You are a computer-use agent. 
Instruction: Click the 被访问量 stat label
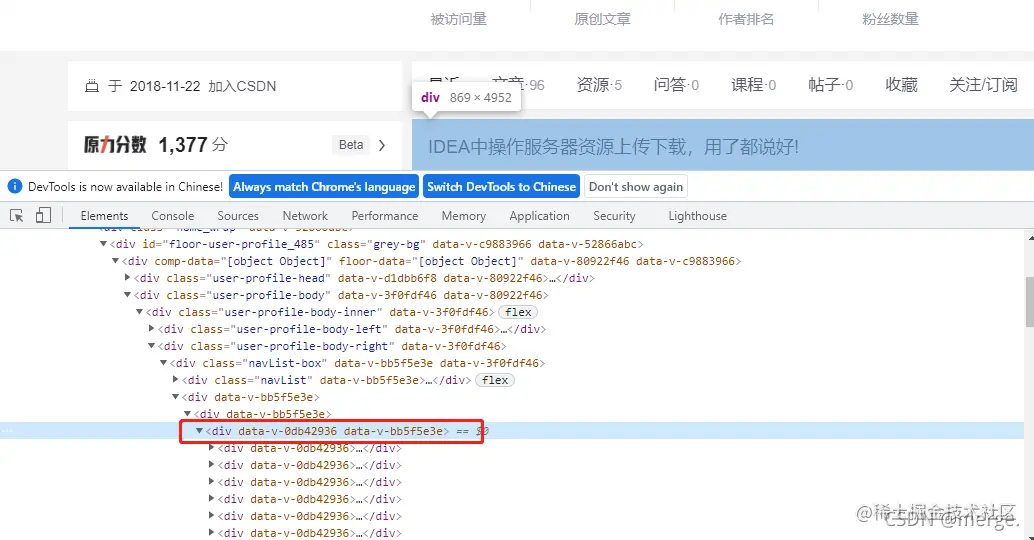(458, 19)
